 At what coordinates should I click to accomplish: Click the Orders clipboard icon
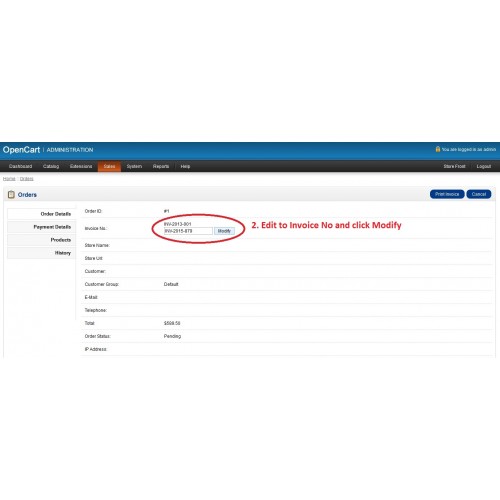click(x=11, y=194)
